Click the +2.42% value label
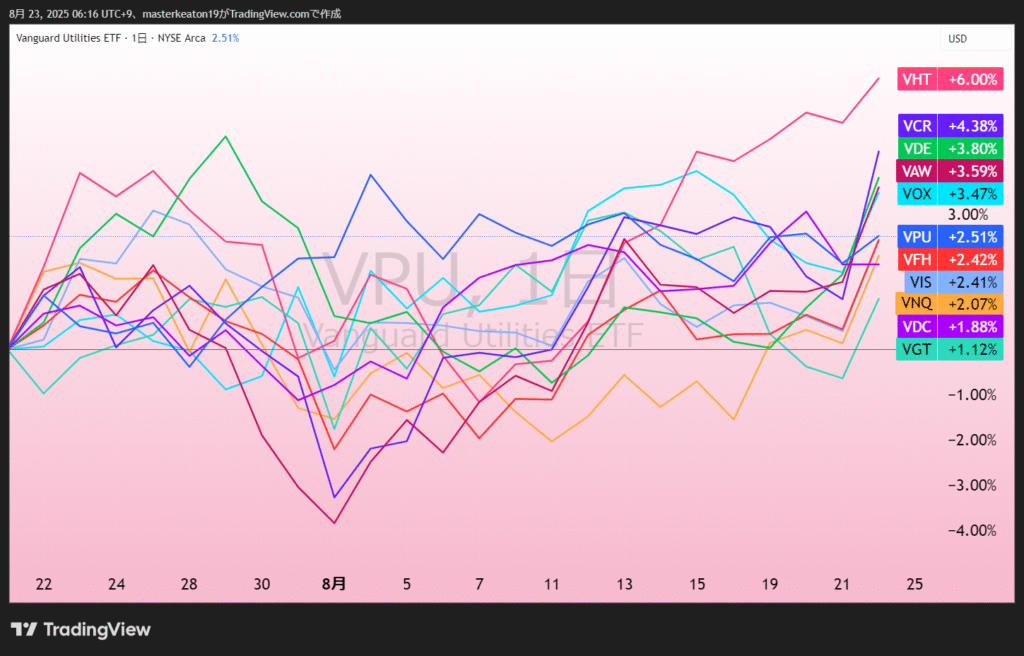This screenshot has width=1024, height=656. (971, 259)
